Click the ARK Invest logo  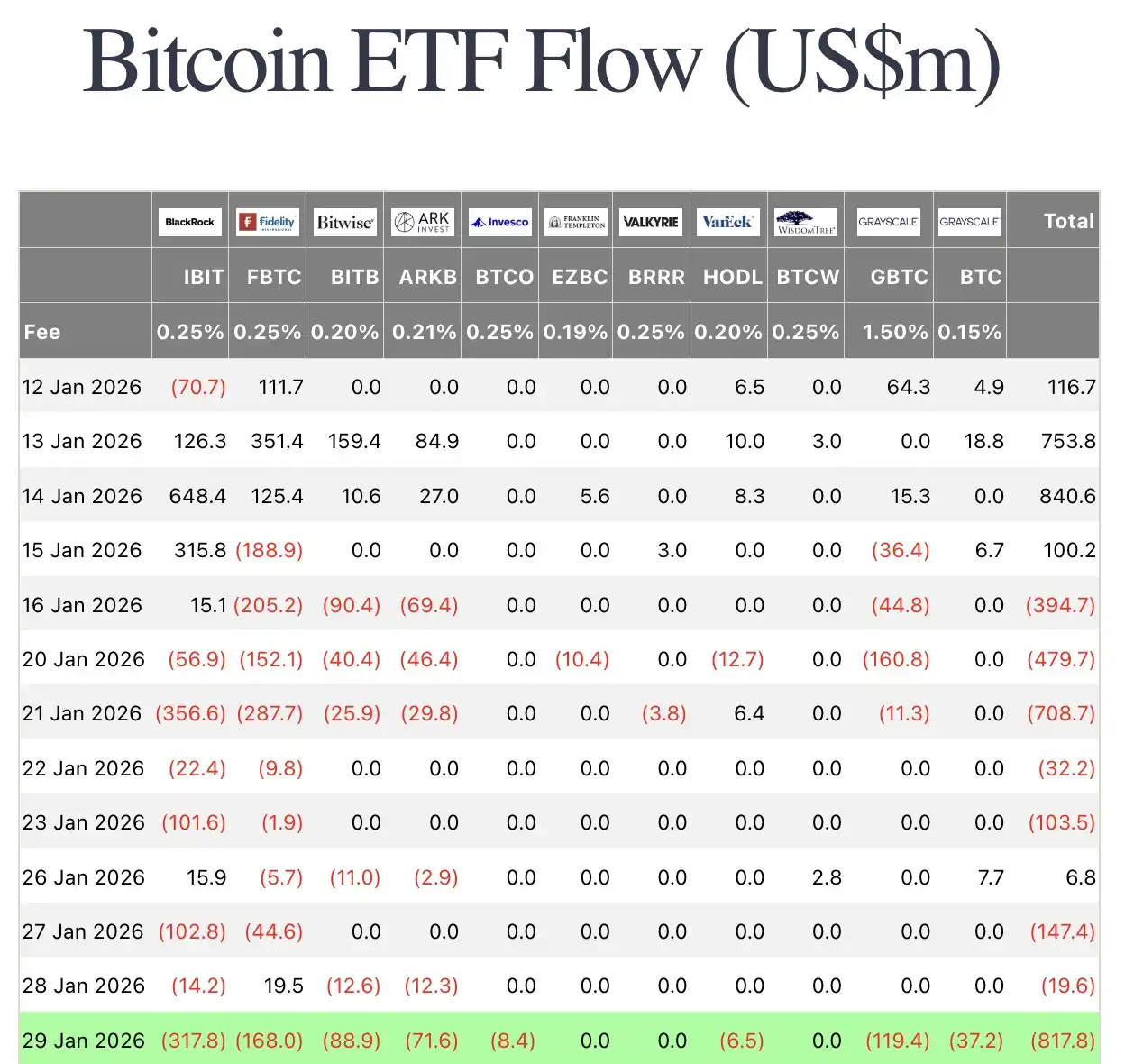[x=423, y=222]
